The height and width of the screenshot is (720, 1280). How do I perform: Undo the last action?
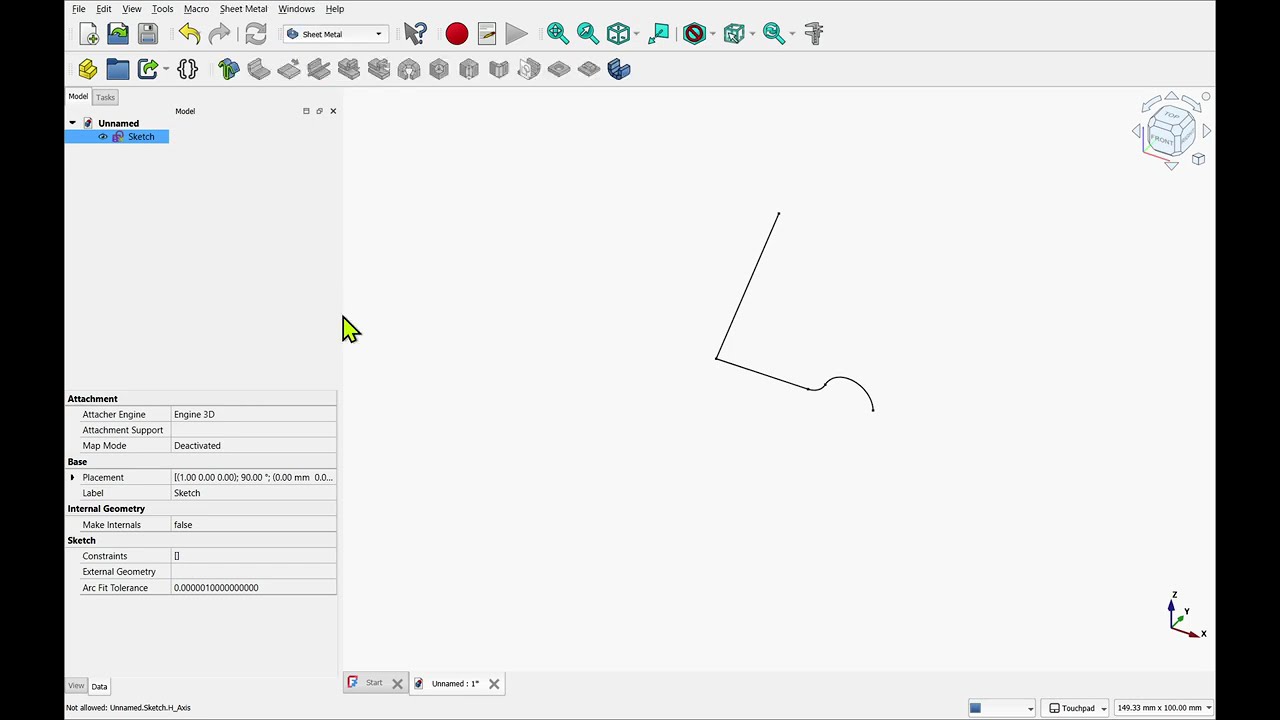click(x=189, y=34)
